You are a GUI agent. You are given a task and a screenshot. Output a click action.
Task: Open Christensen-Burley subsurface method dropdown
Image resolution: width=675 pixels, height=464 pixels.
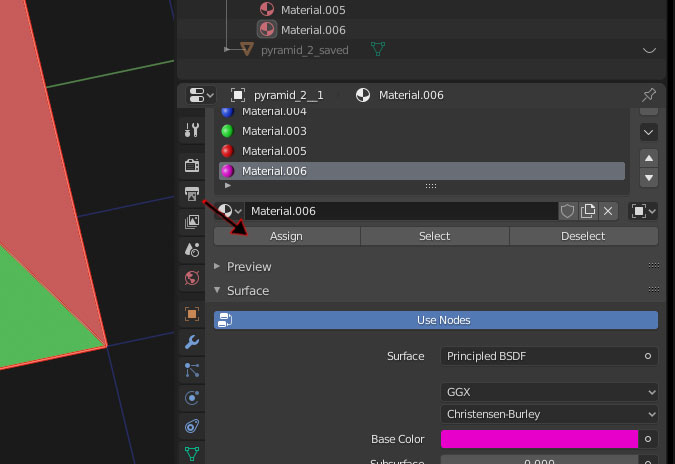click(x=549, y=414)
